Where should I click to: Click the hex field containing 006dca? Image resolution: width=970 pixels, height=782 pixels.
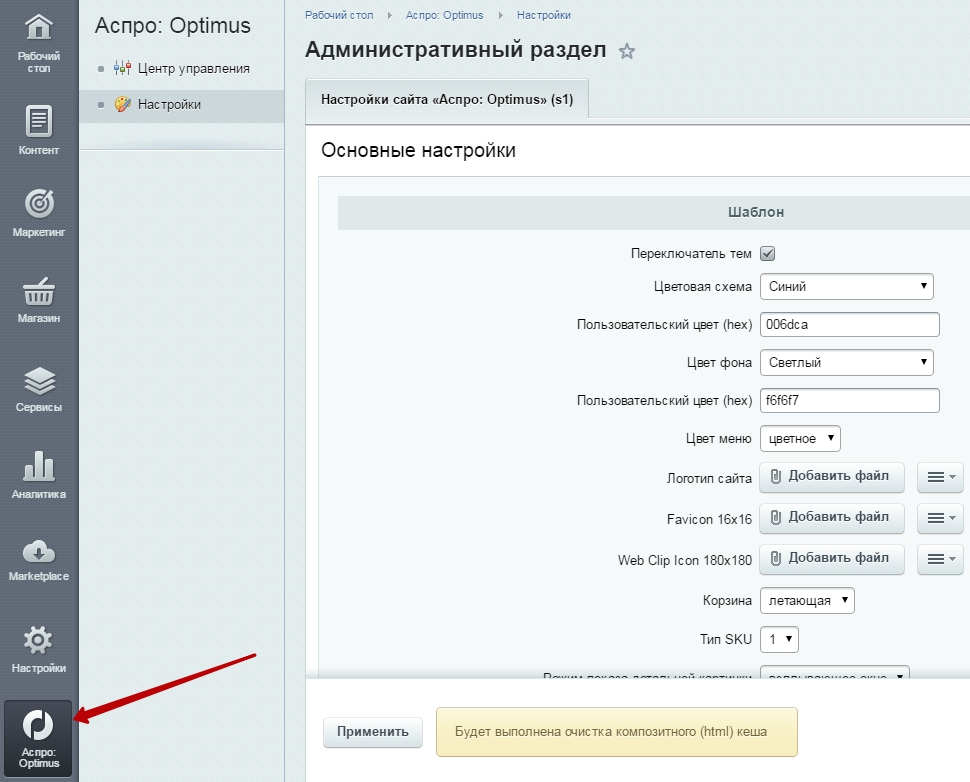pos(849,324)
